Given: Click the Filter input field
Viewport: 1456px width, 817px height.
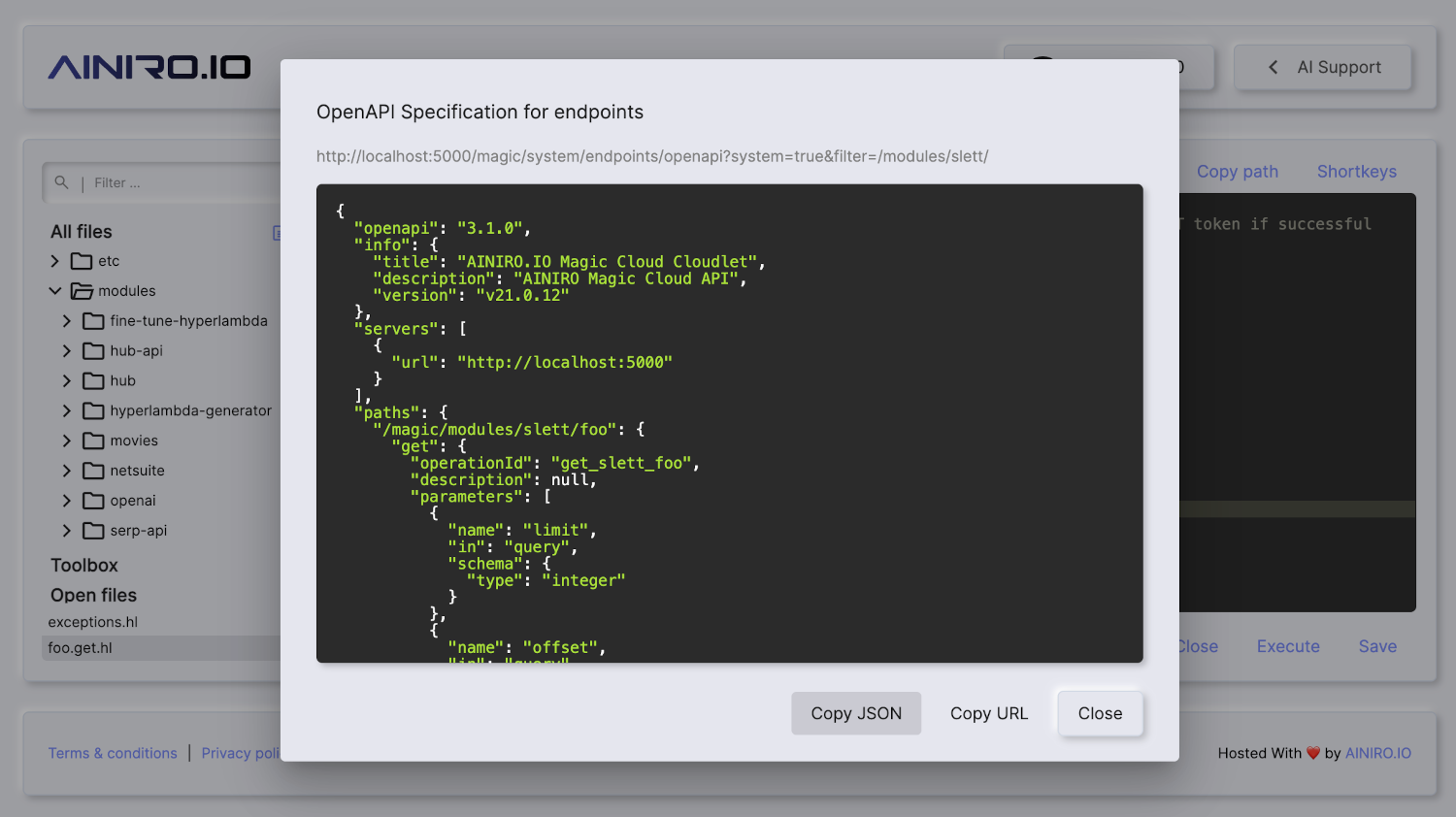Looking at the screenshot, I should click(x=175, y=182).
